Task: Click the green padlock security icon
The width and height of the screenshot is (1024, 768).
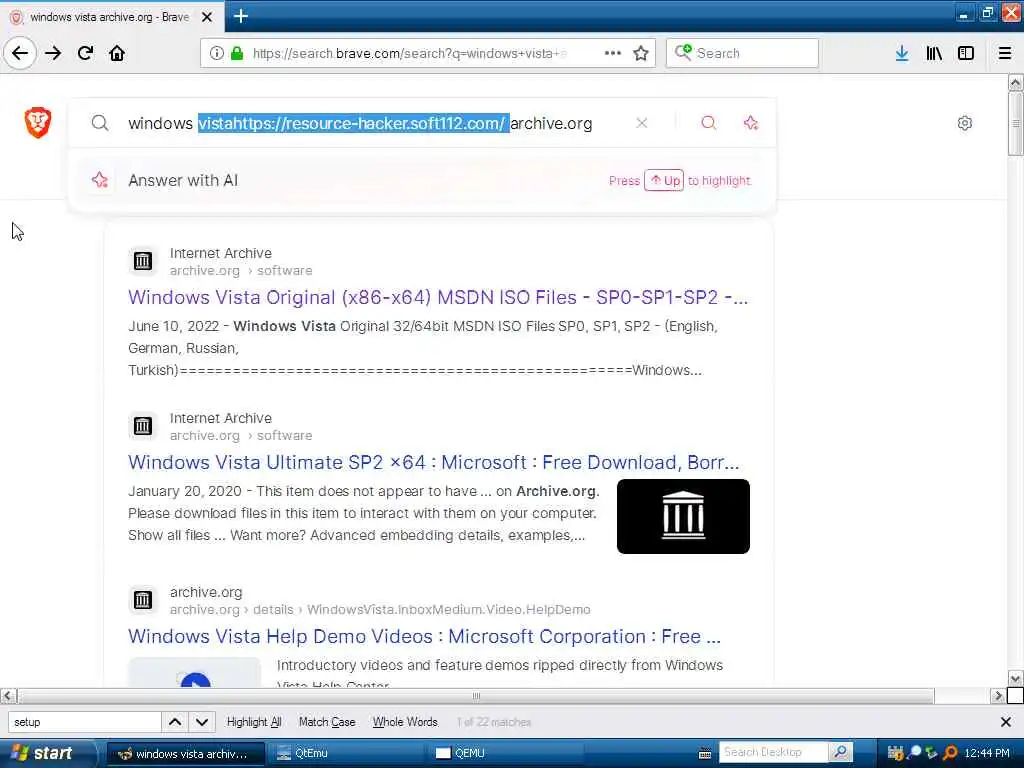Action: [x=237, y=53]
